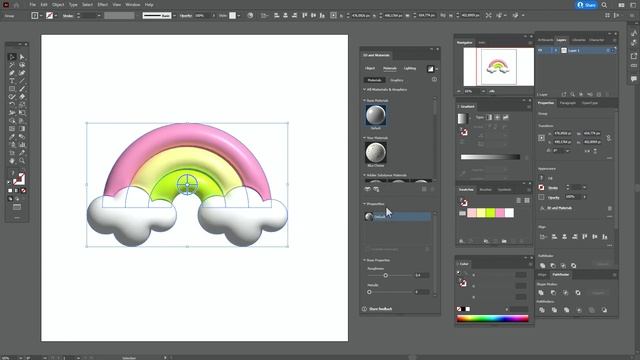Click Unite in Pathfinder shape modes

pos(541,293)
